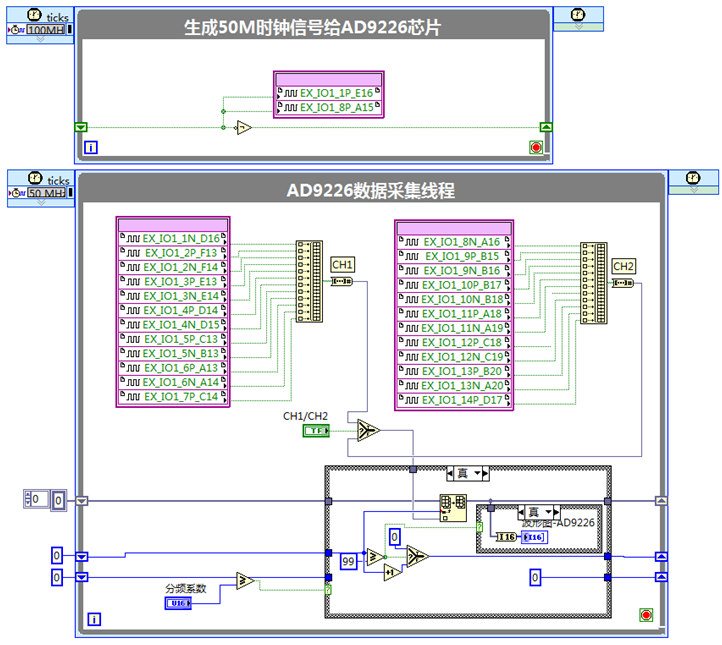Expand the 100MHz timed loop input node

[x=40, y=40]
